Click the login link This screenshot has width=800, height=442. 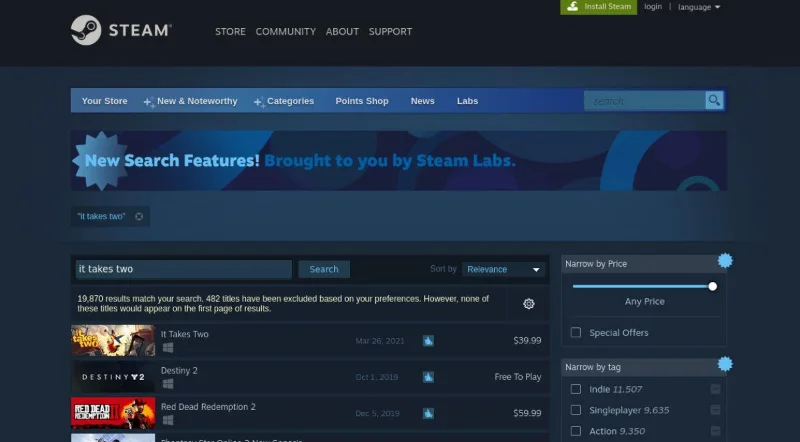click(653, 7)
